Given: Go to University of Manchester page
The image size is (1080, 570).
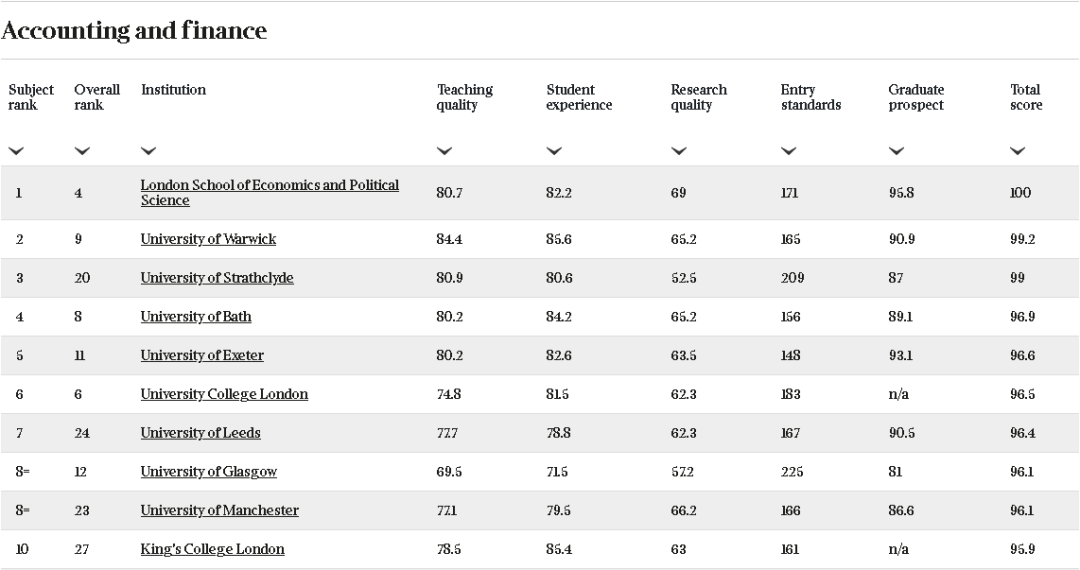Looking at the screenshot, I should click(219, 510).
